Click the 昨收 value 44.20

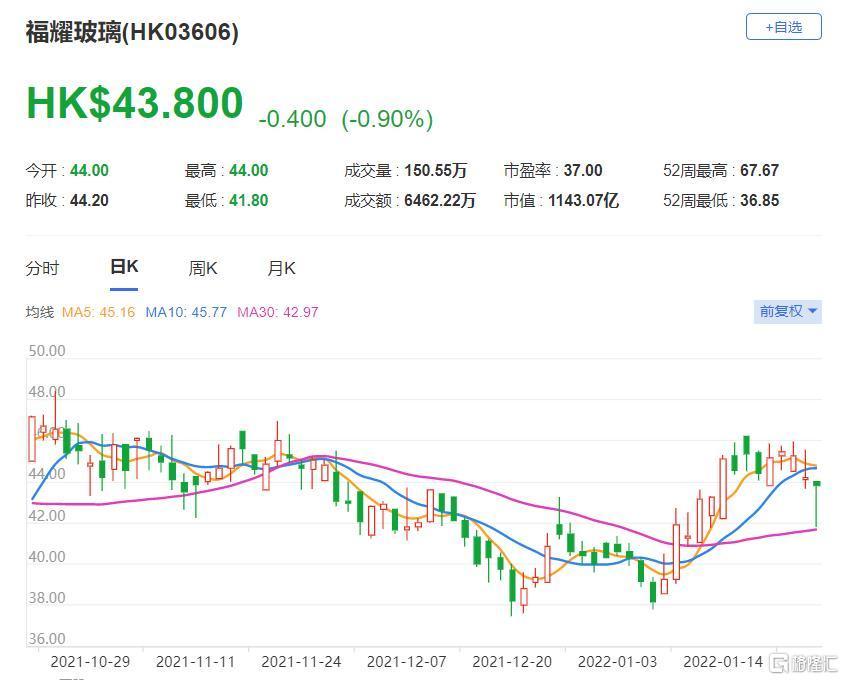tap(89, 201)
